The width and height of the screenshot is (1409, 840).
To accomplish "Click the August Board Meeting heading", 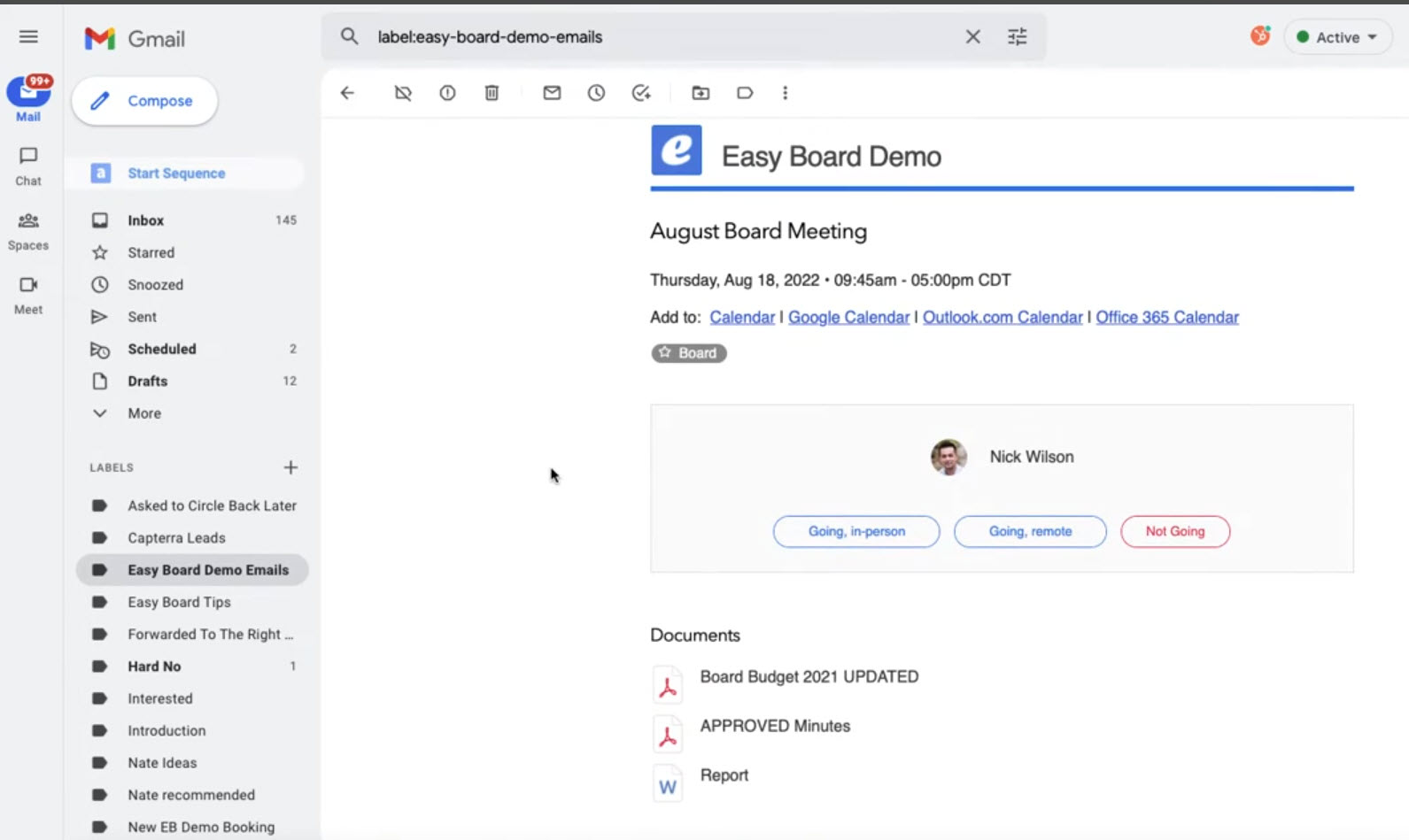I will click(x=759, y=231).
